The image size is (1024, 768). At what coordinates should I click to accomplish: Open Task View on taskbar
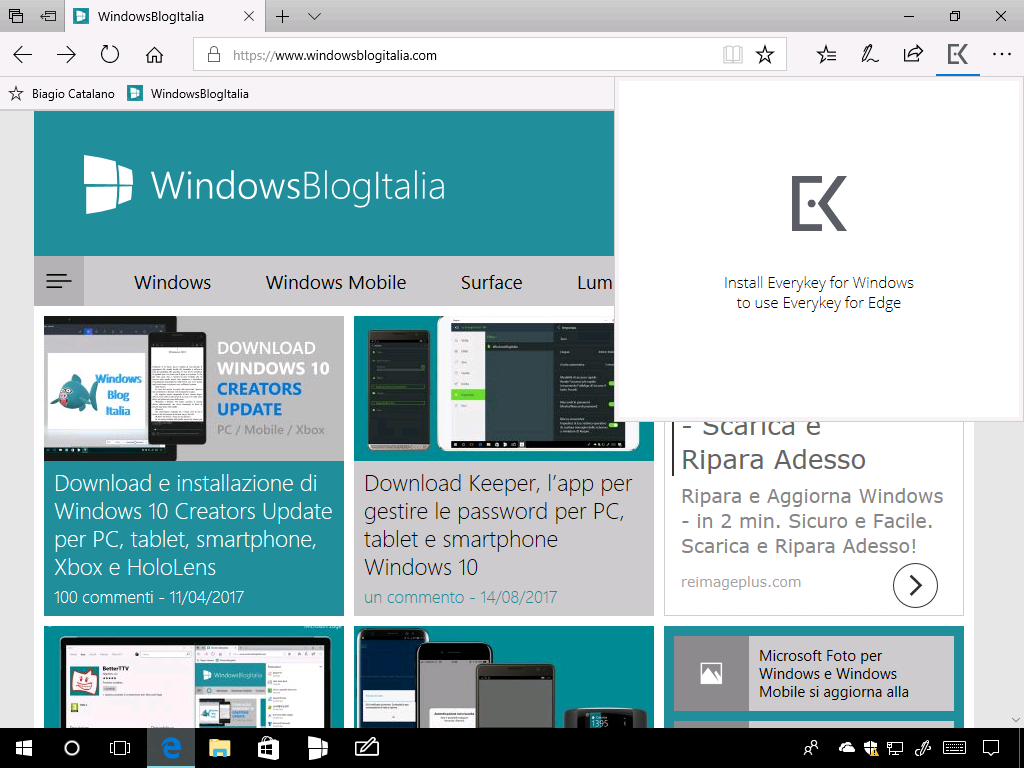[x=120, y=748]
